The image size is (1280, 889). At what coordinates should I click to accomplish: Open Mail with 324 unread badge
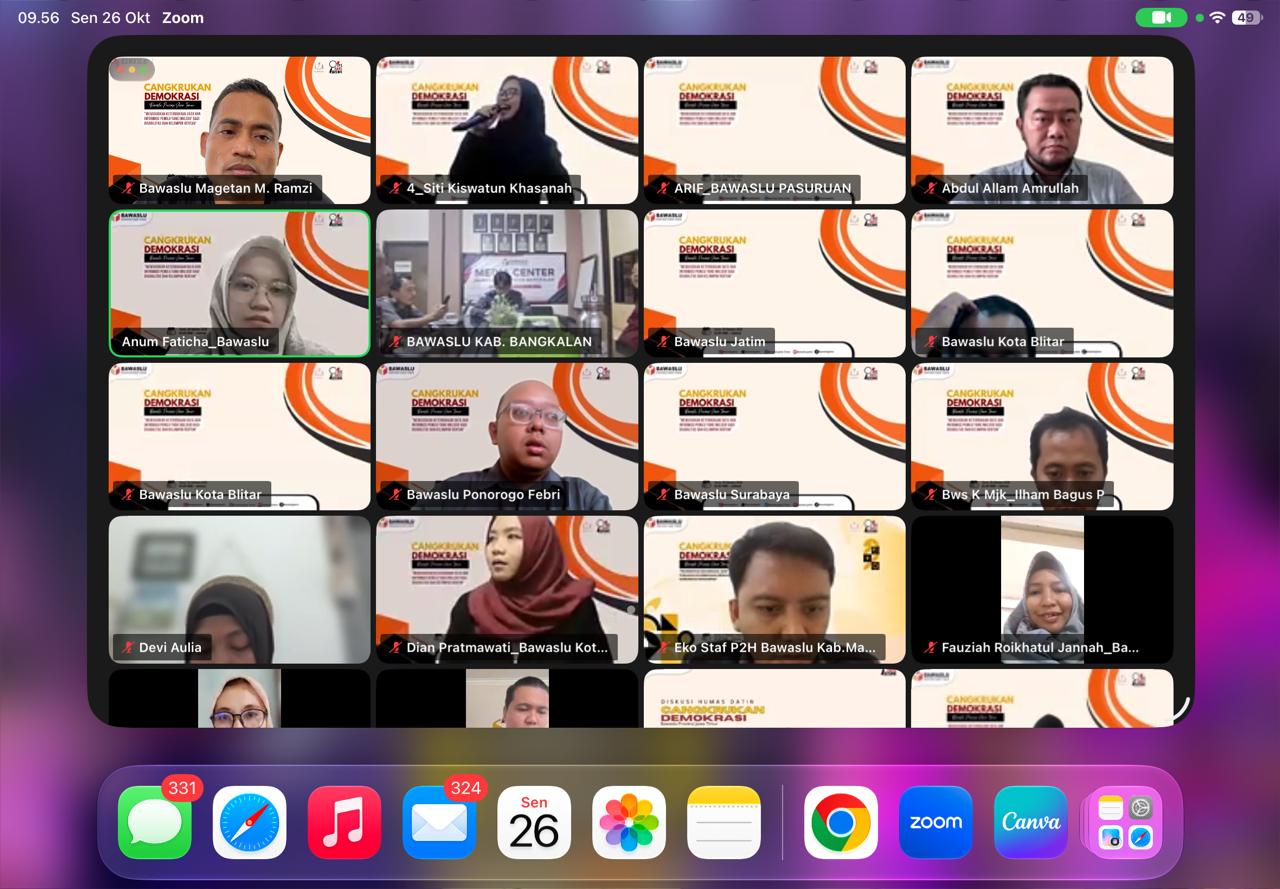439,822
